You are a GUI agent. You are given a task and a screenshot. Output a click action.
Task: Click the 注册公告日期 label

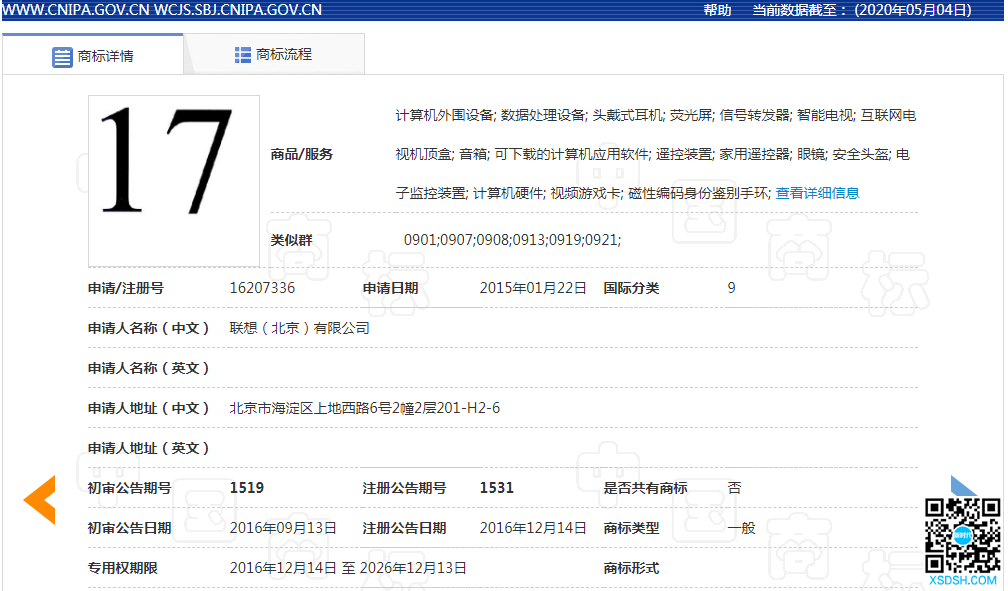pyautogui.click(x=404, y=528)
